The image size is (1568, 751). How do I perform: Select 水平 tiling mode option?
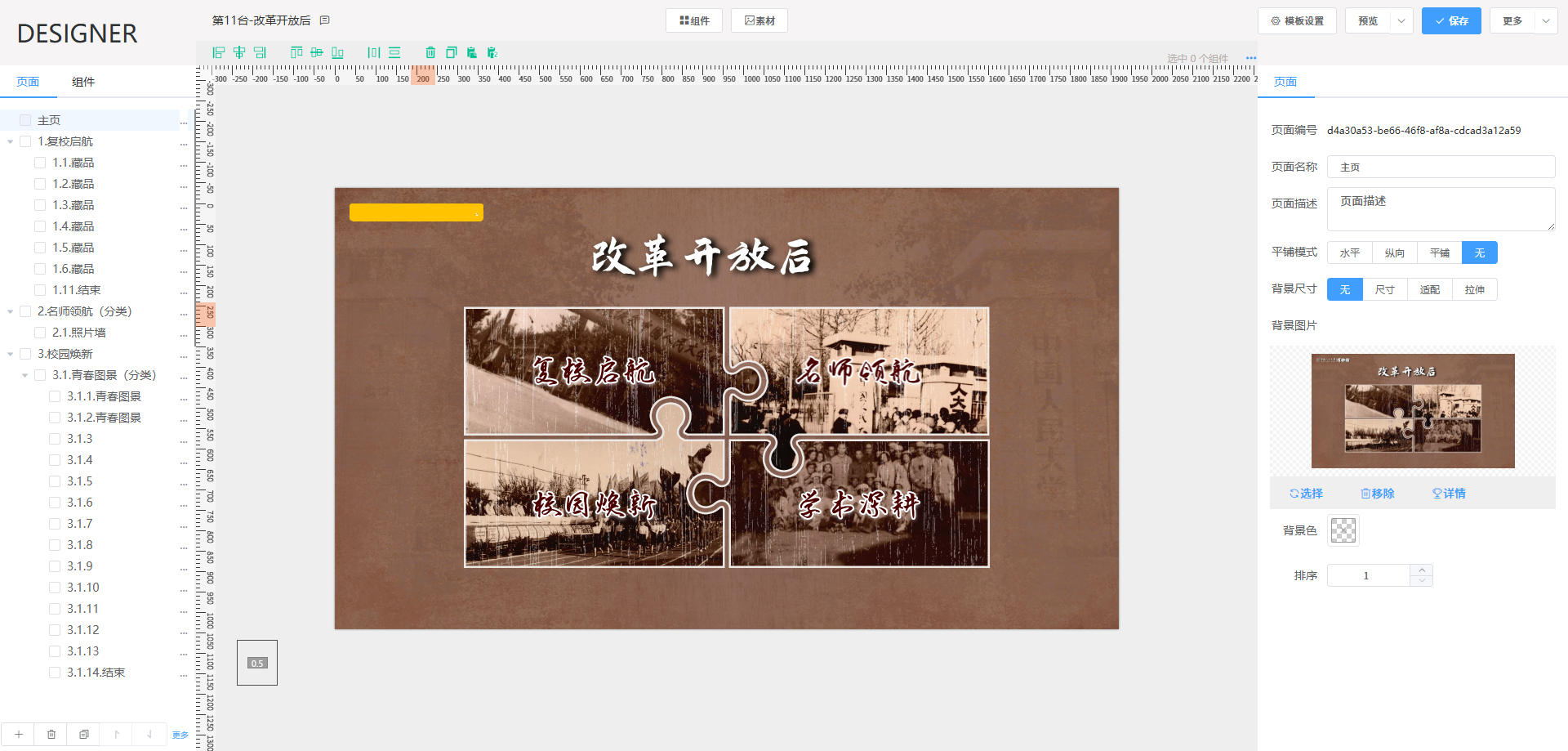point(1349,253)
